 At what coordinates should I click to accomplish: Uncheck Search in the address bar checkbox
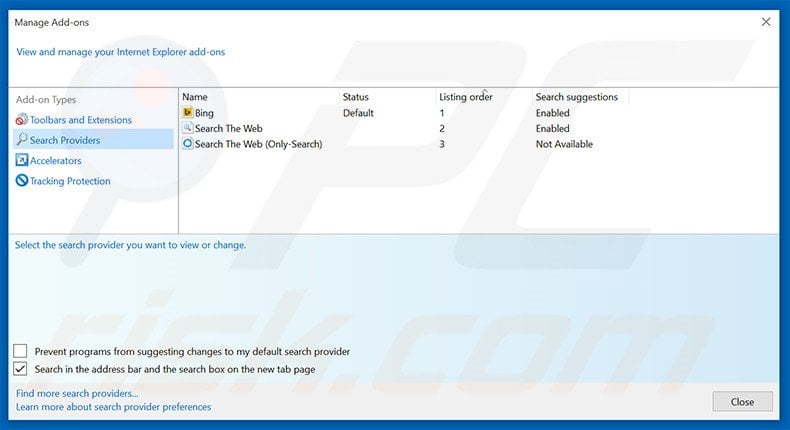coord(20,368)
